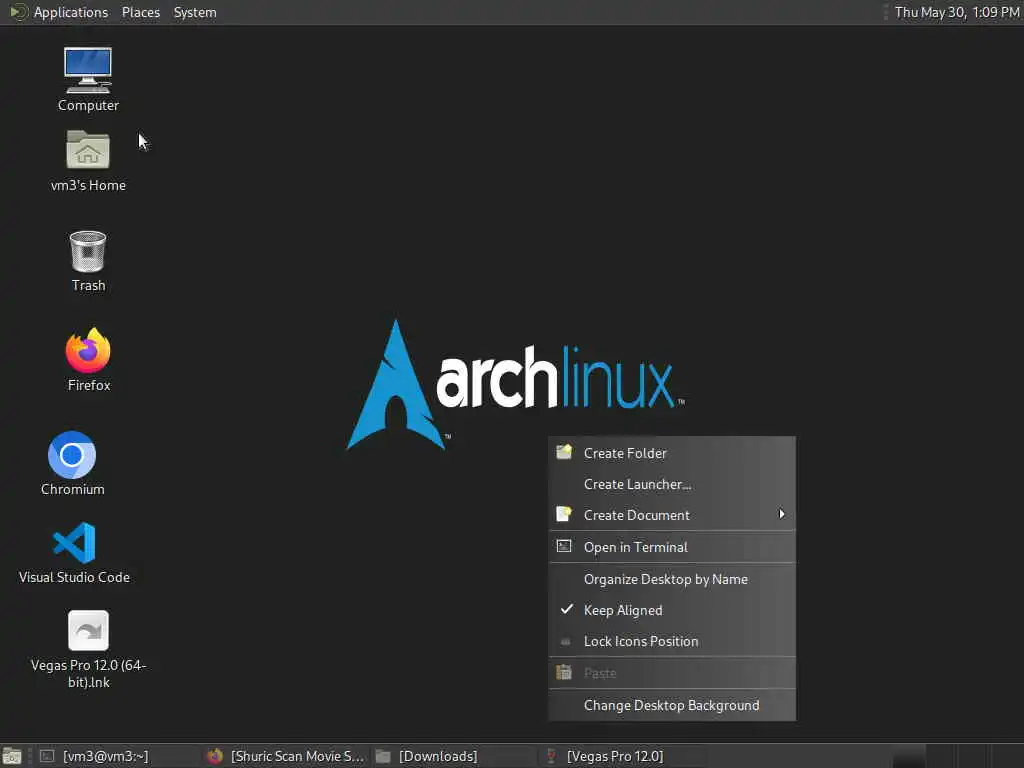Click the show desktop icon in bottom panel
Viewport: 1024px width, 768px height.
12,756
